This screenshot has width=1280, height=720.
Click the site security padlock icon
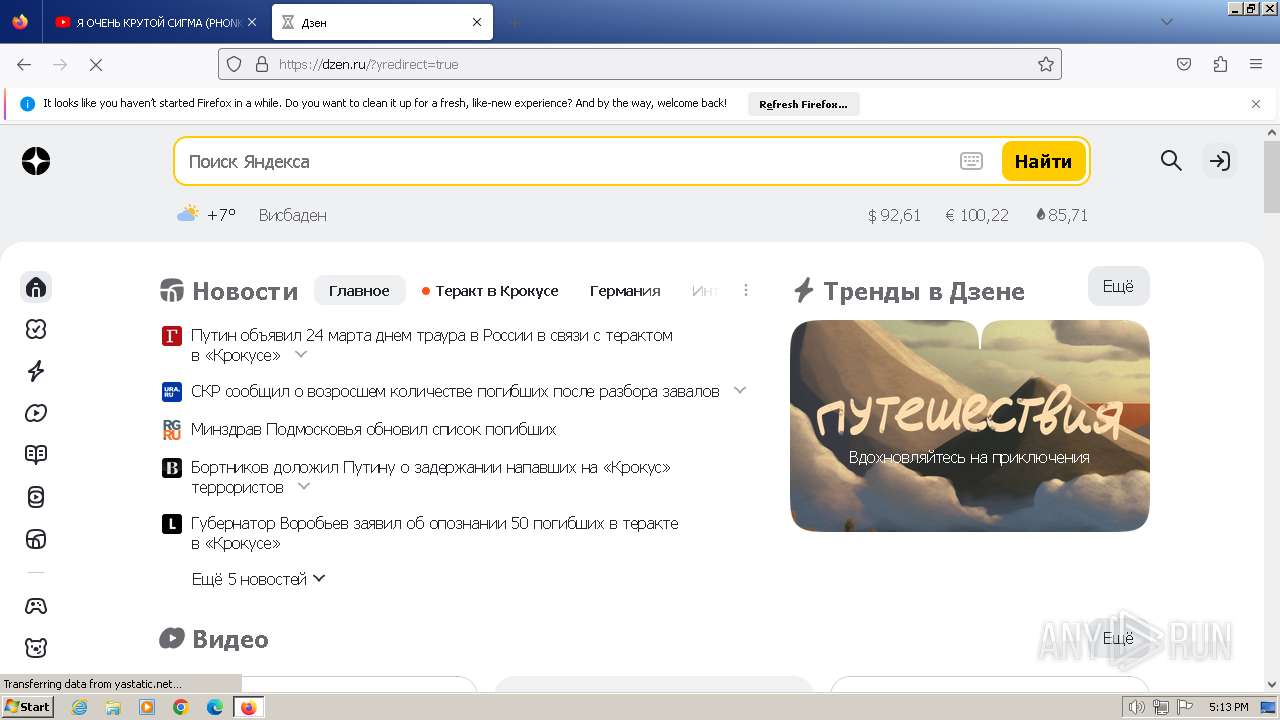pyautogui.click(x=262, y=64)
